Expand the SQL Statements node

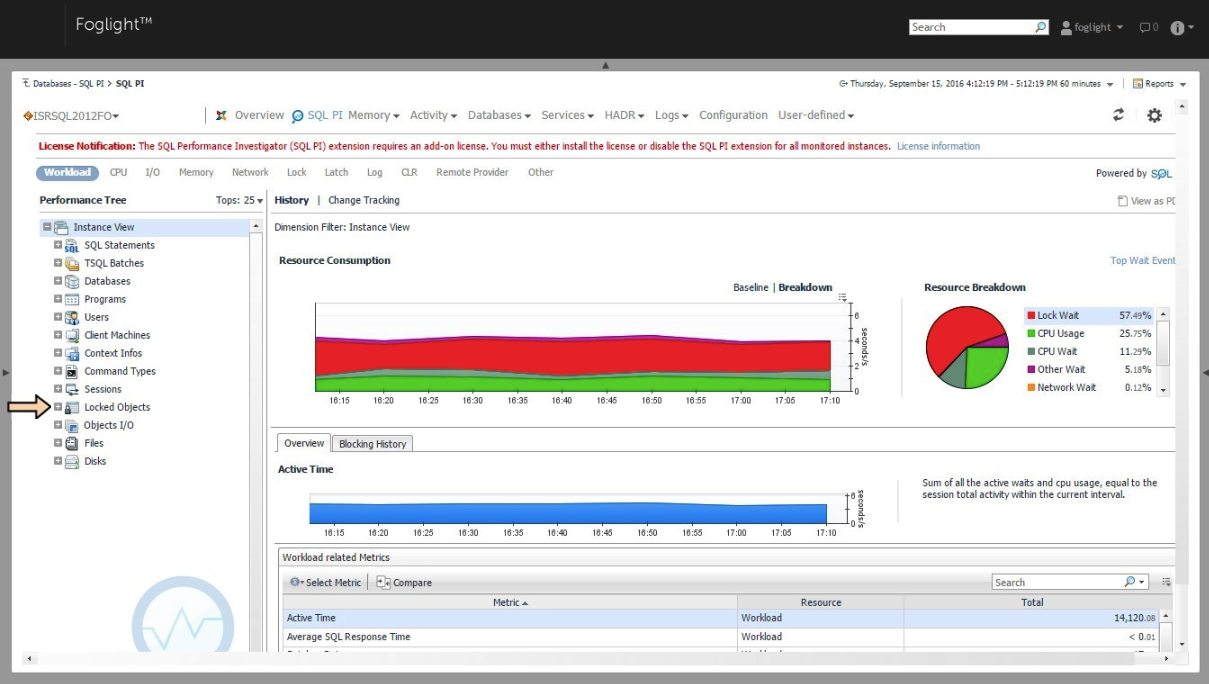point(58,245)
